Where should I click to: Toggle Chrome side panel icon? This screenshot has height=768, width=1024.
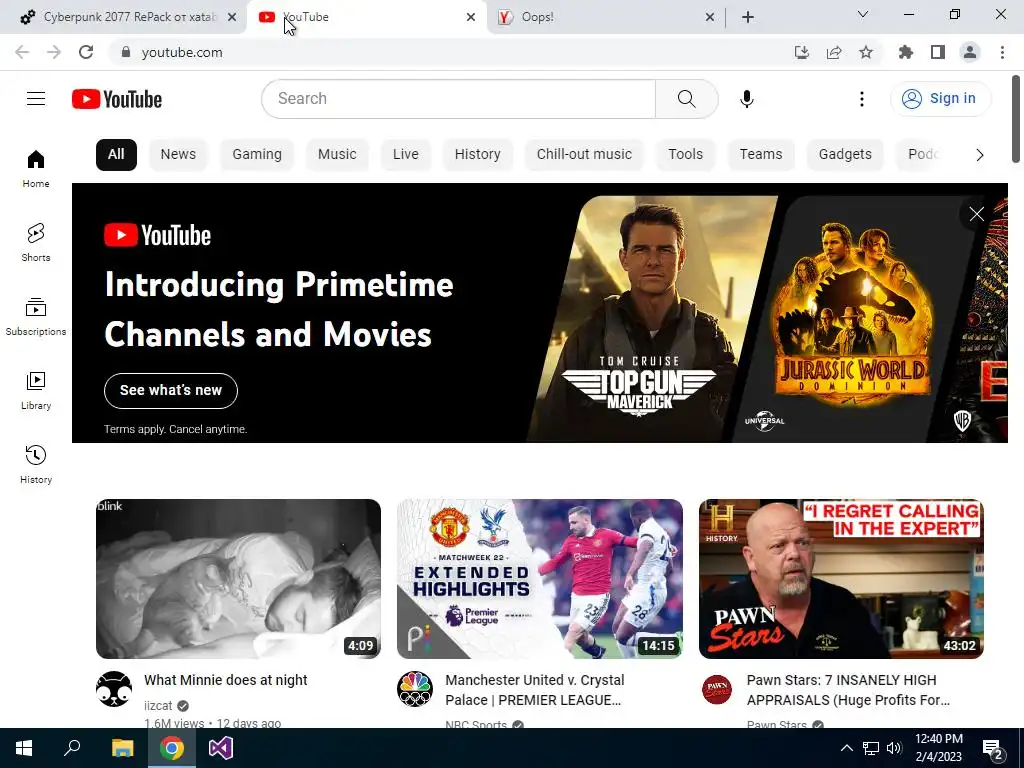click(x=938, y=52)
